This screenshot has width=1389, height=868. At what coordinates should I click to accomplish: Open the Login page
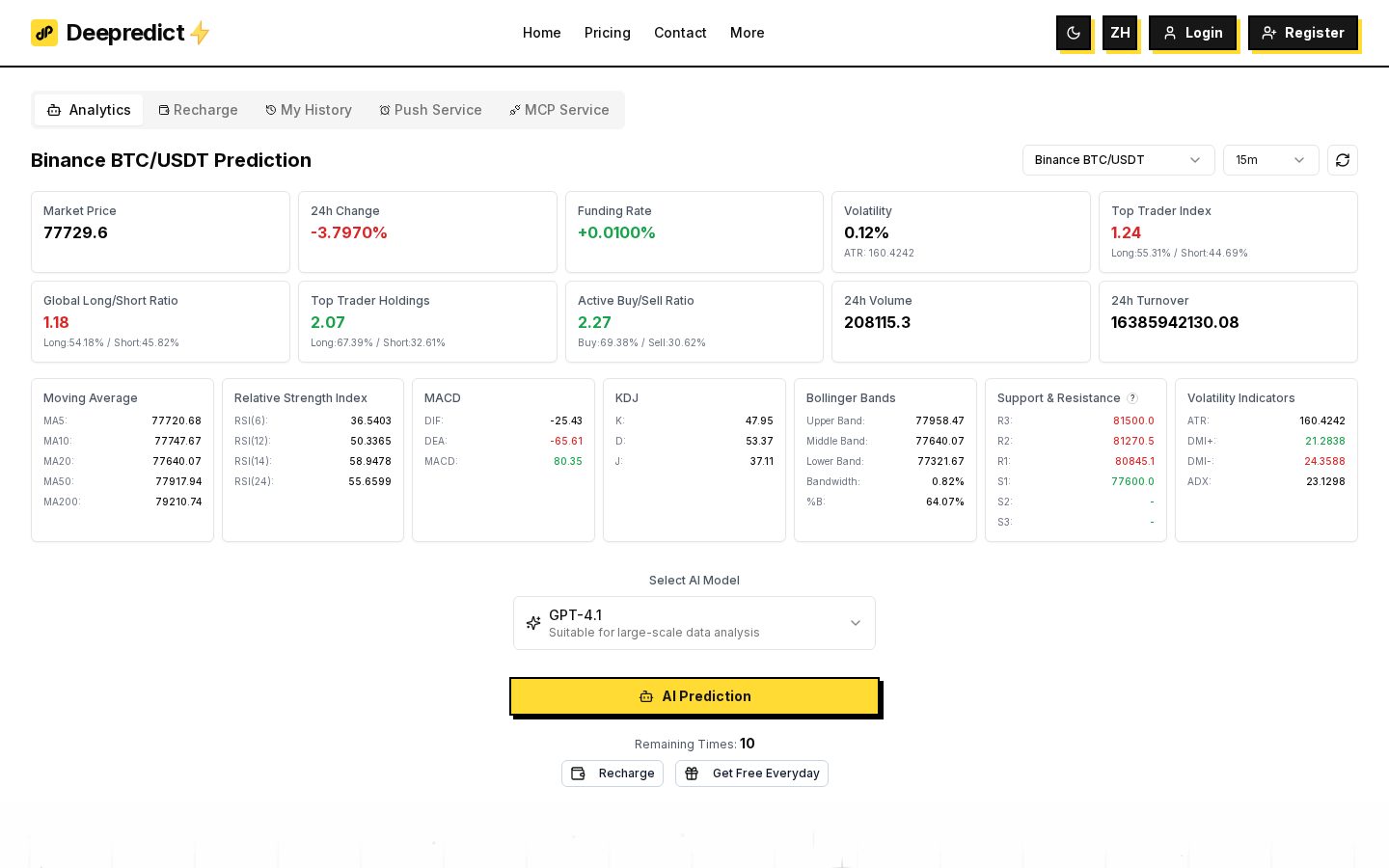pyautogui.click(x=1192, y=33)
